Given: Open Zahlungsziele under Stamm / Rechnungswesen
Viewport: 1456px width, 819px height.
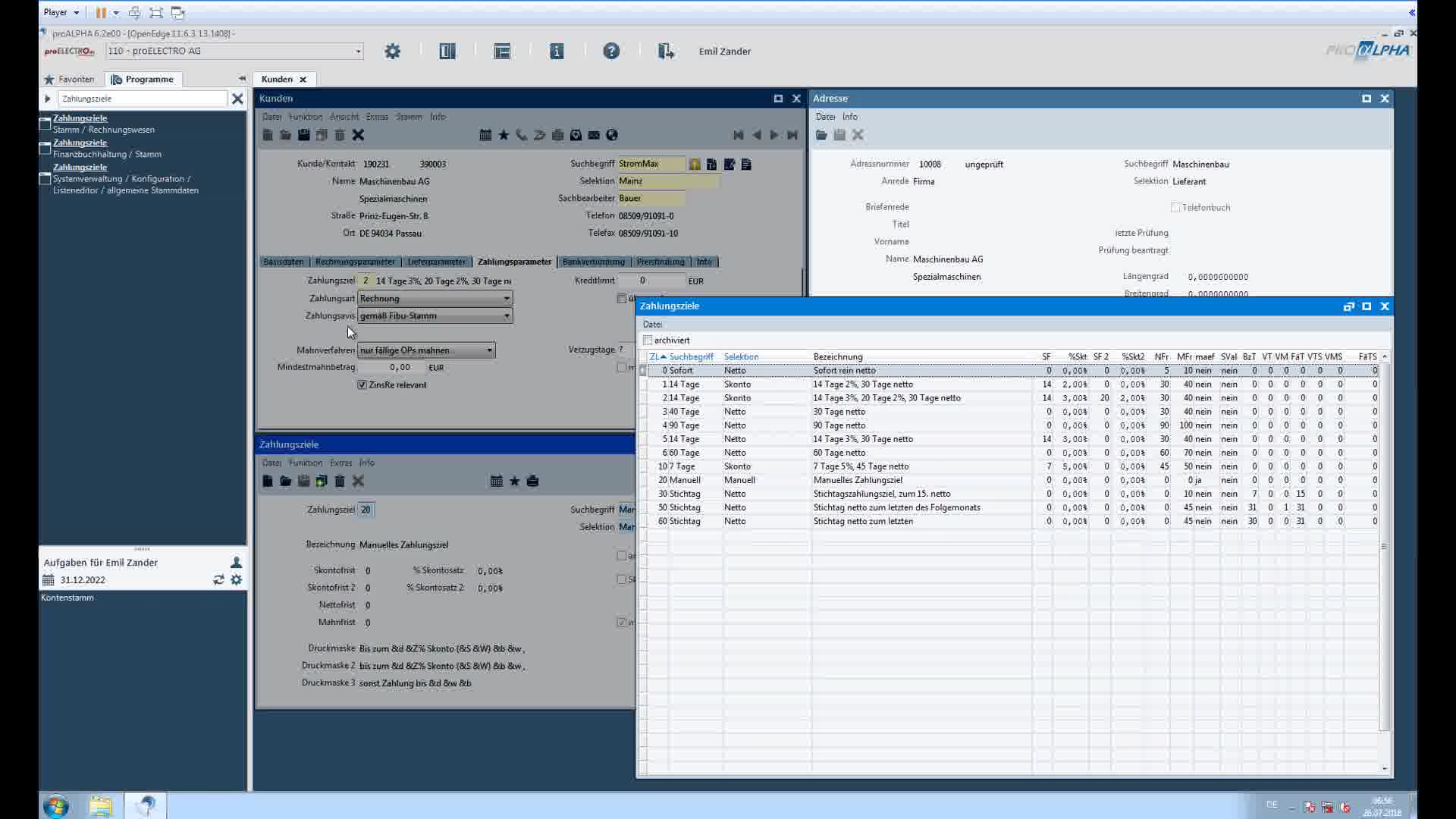Looking at the screenshot, I should [x=80, y=118].
